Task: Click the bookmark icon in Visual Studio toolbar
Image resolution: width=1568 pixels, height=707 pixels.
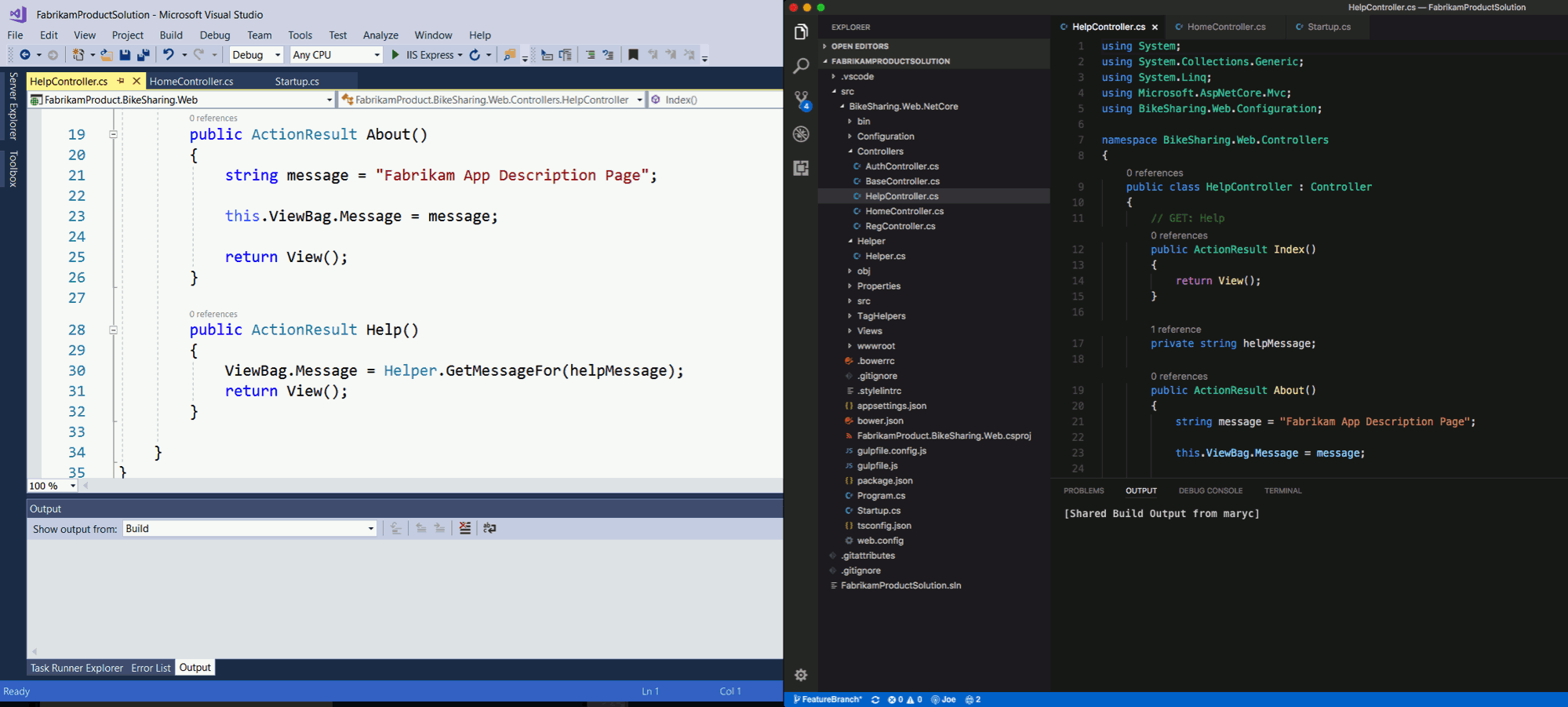Action: click(633, 55)
